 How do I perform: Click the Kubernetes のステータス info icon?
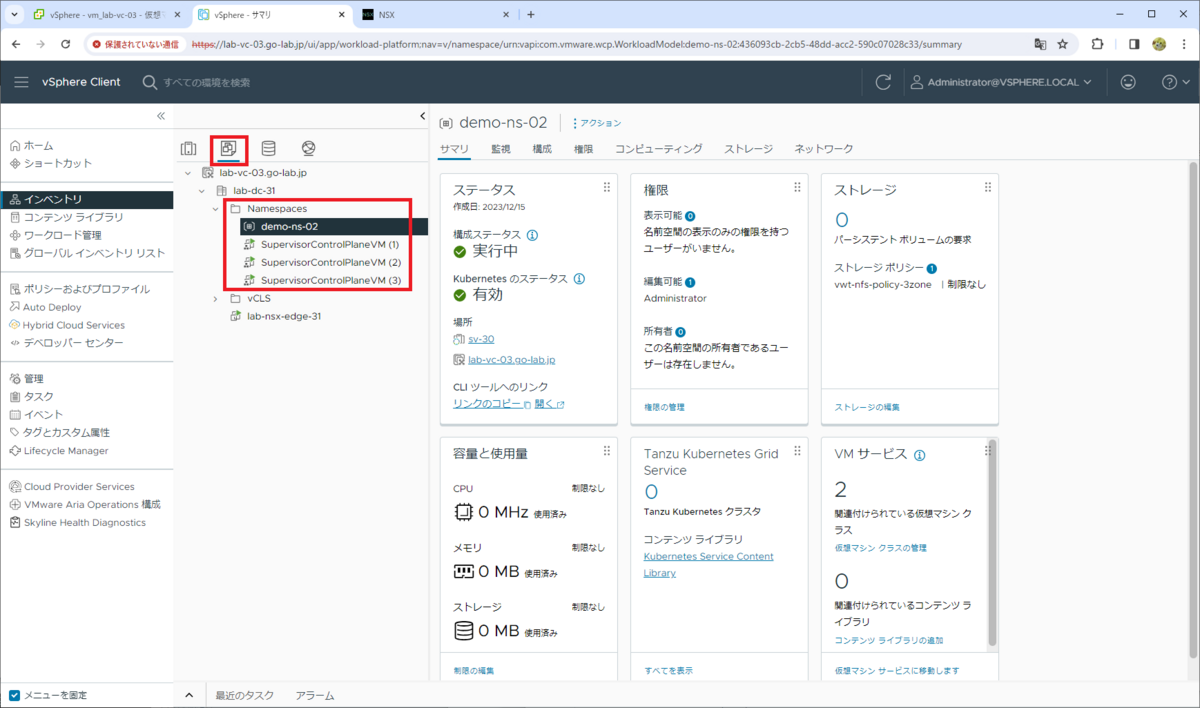(579, 279)
